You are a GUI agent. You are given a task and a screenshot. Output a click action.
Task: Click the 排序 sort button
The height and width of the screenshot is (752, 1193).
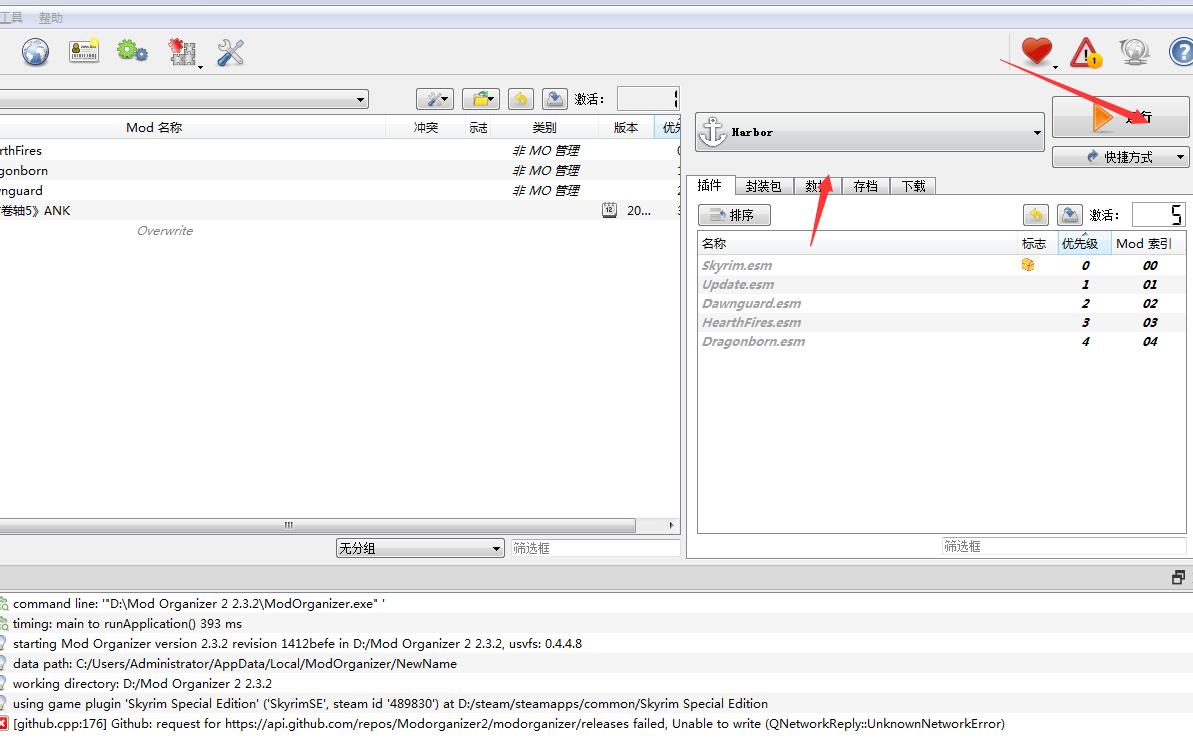click(734, 215)
